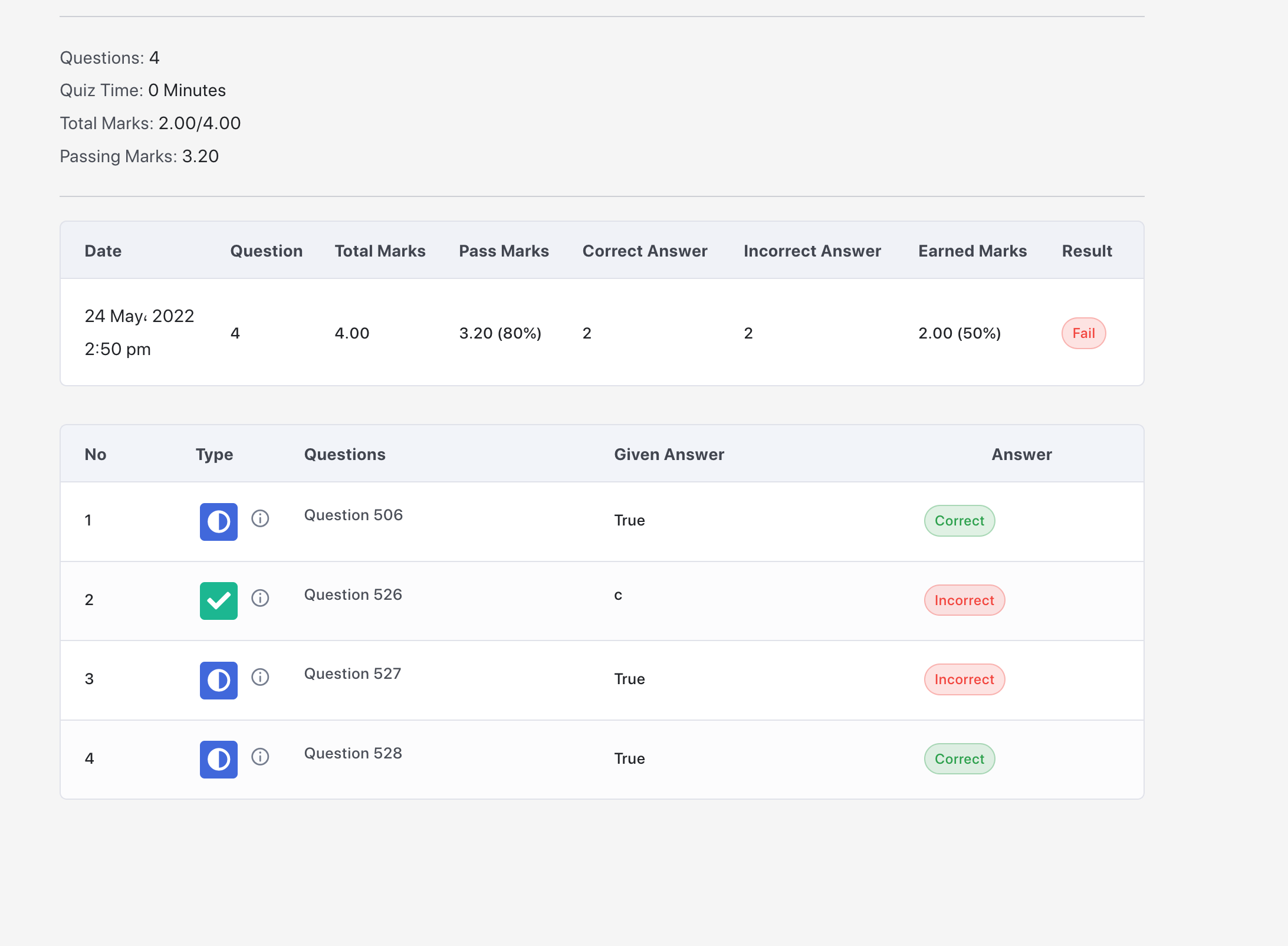
Task: Open the info icon beside Question 526
Action: 260,598
